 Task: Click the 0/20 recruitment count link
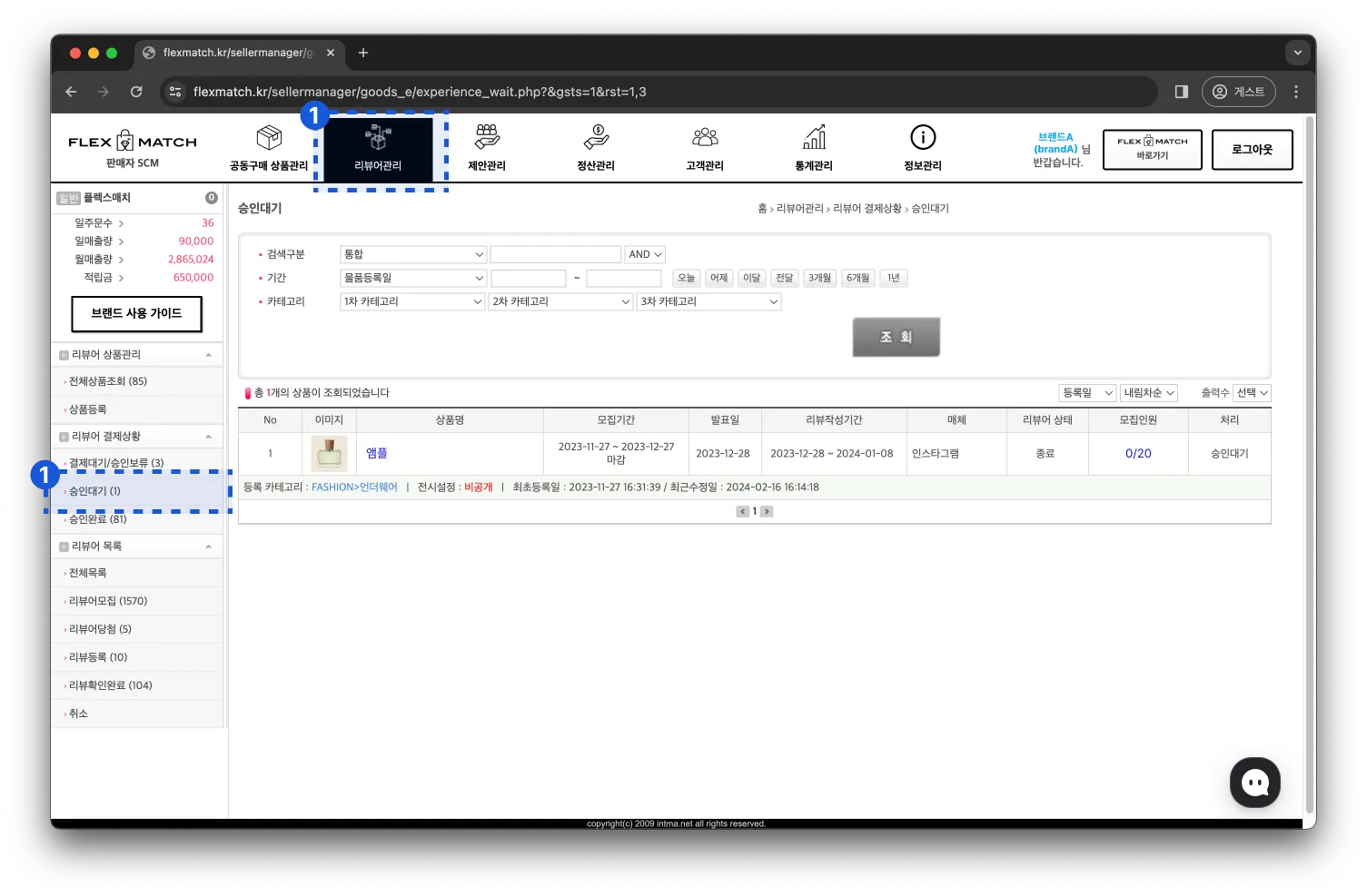tap(1138, 453)
